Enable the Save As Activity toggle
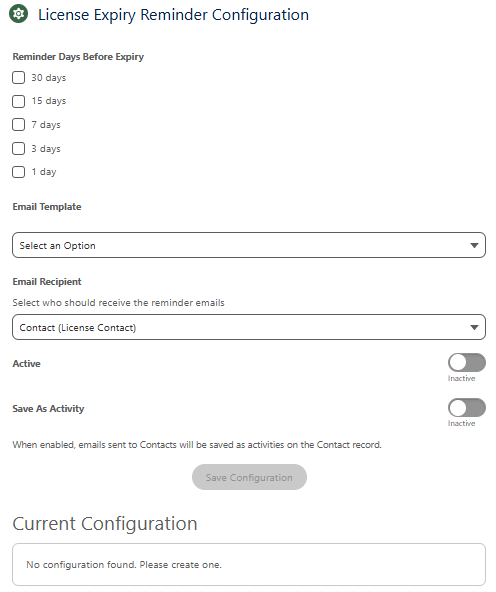496x592 pixels. click(467, 408)
